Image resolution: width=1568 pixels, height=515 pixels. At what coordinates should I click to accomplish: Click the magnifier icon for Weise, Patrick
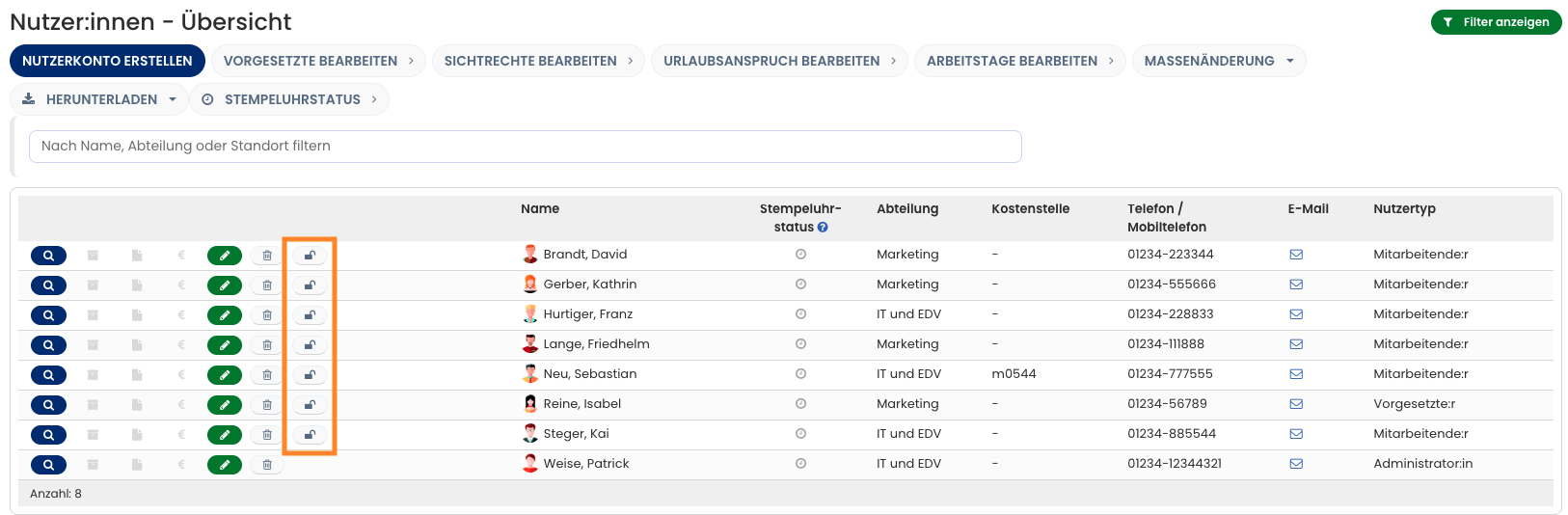pyautogui.click(x=48, y=465)
